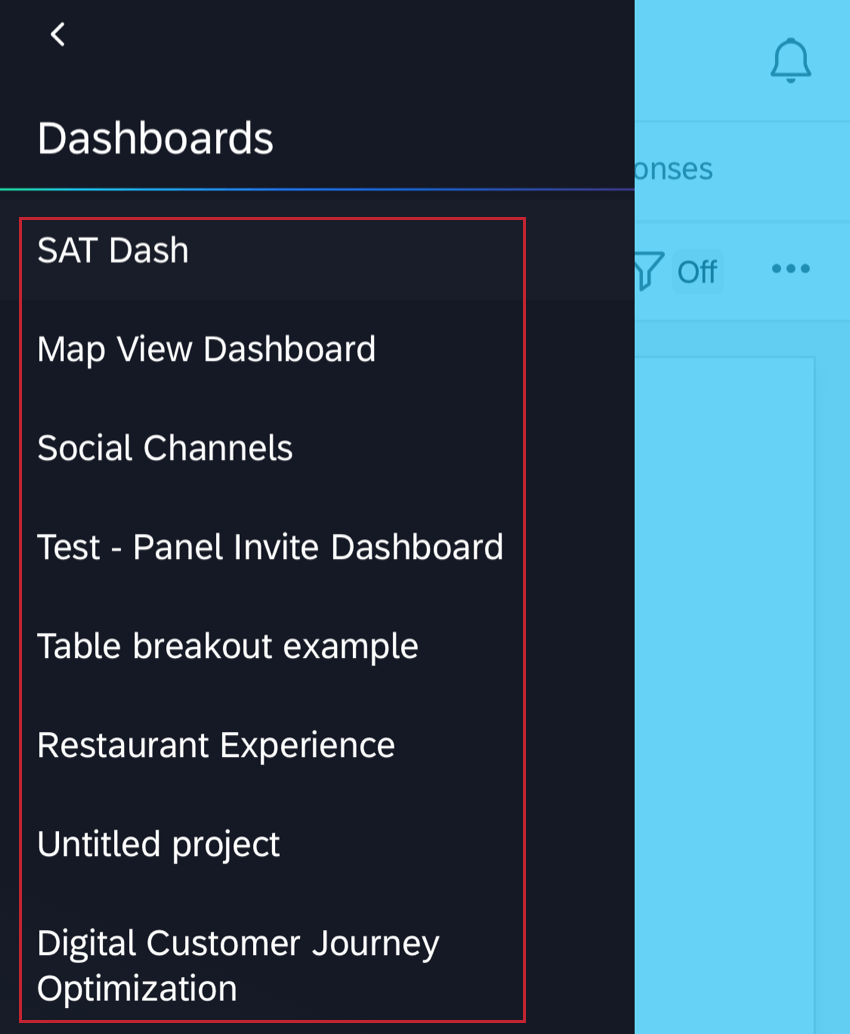The width and height of the screenshot is (850, 1034).
Task: Open Restaurant Experience dashboard
Action: click(x=216, y=745)
